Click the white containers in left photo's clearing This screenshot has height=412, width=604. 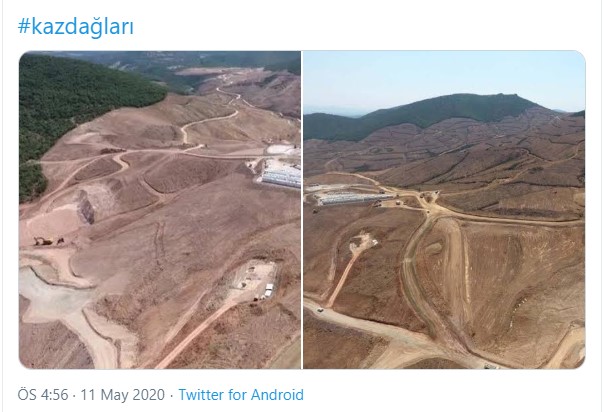[x=268, y=291]
